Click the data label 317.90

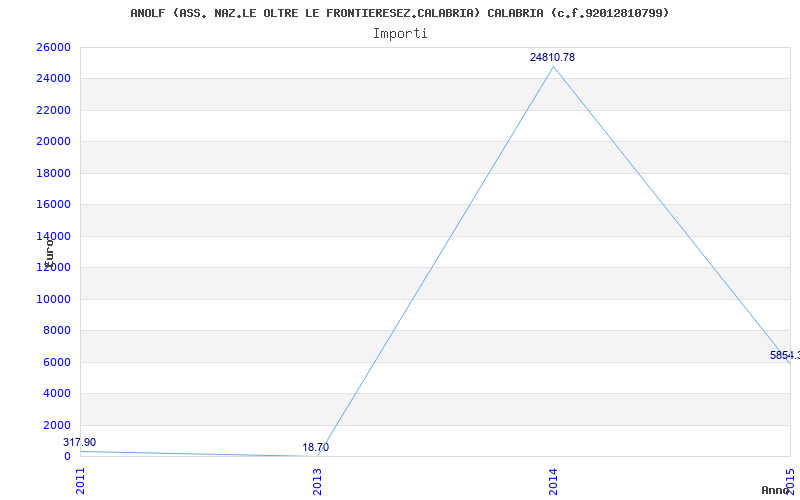[80, 442]
